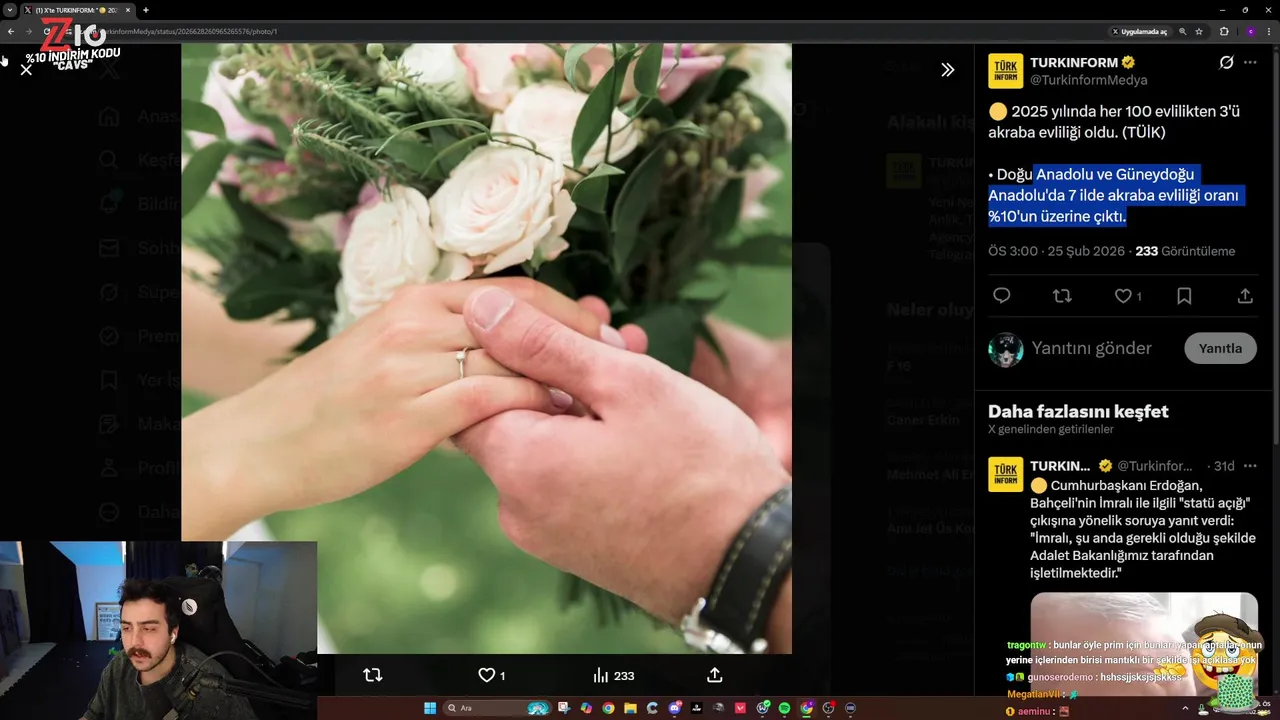Bookmark this page with the star icon
The height and width of the screenshot is (720, 1280).
coord(1199,31)
